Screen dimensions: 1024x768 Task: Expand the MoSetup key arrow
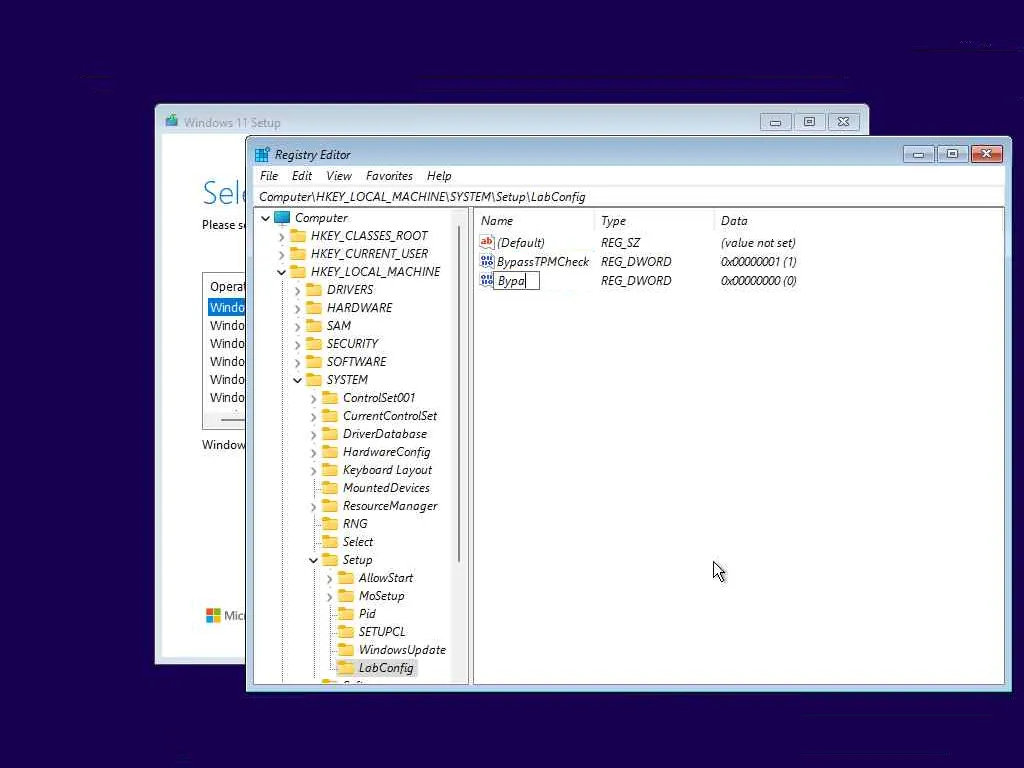pos(329,596)
